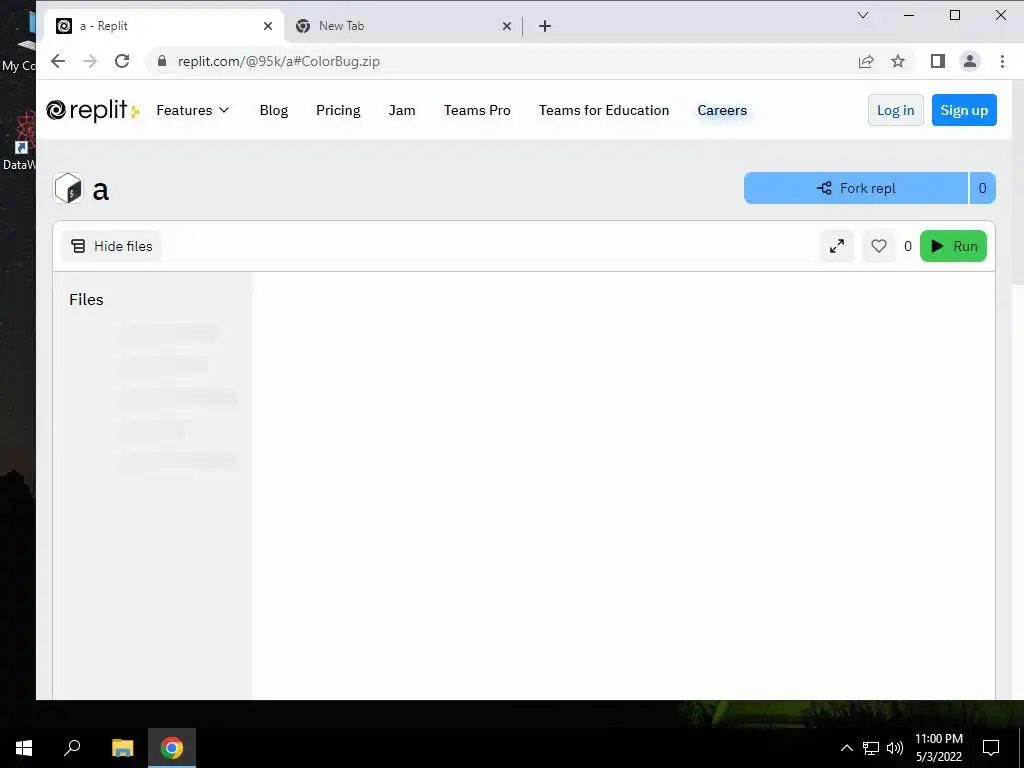The width and height of the screenshot is (1024, 768).
Task: Share this page via share icon
Action: pyautogui.click(x=866, y=61)
